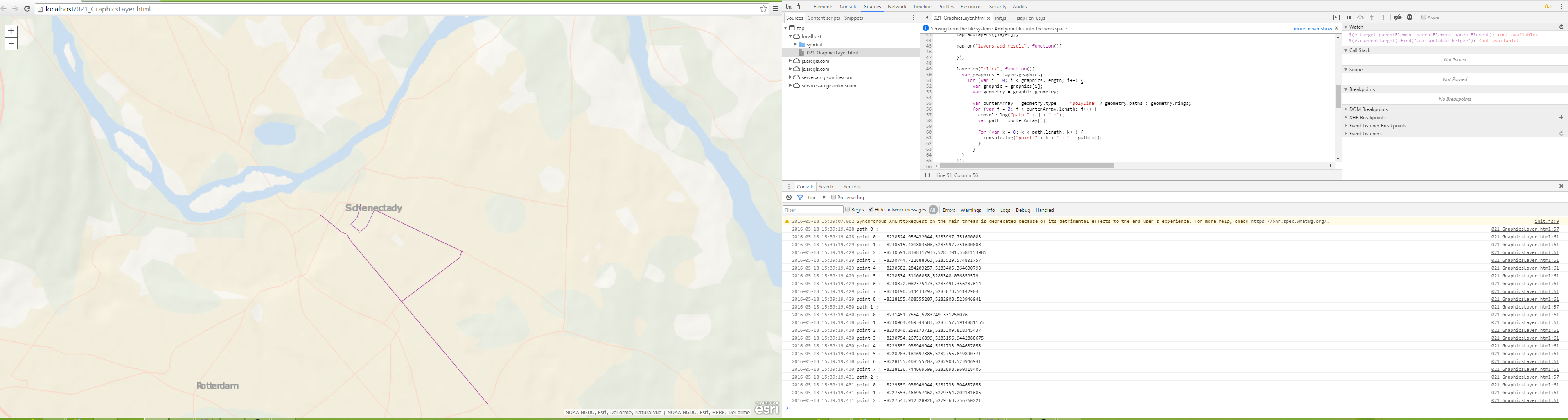Image resolution: width=1568 pixels, height=420 pixels.
Task: Click the pause script execution button
Action: tap(1348, 18)
